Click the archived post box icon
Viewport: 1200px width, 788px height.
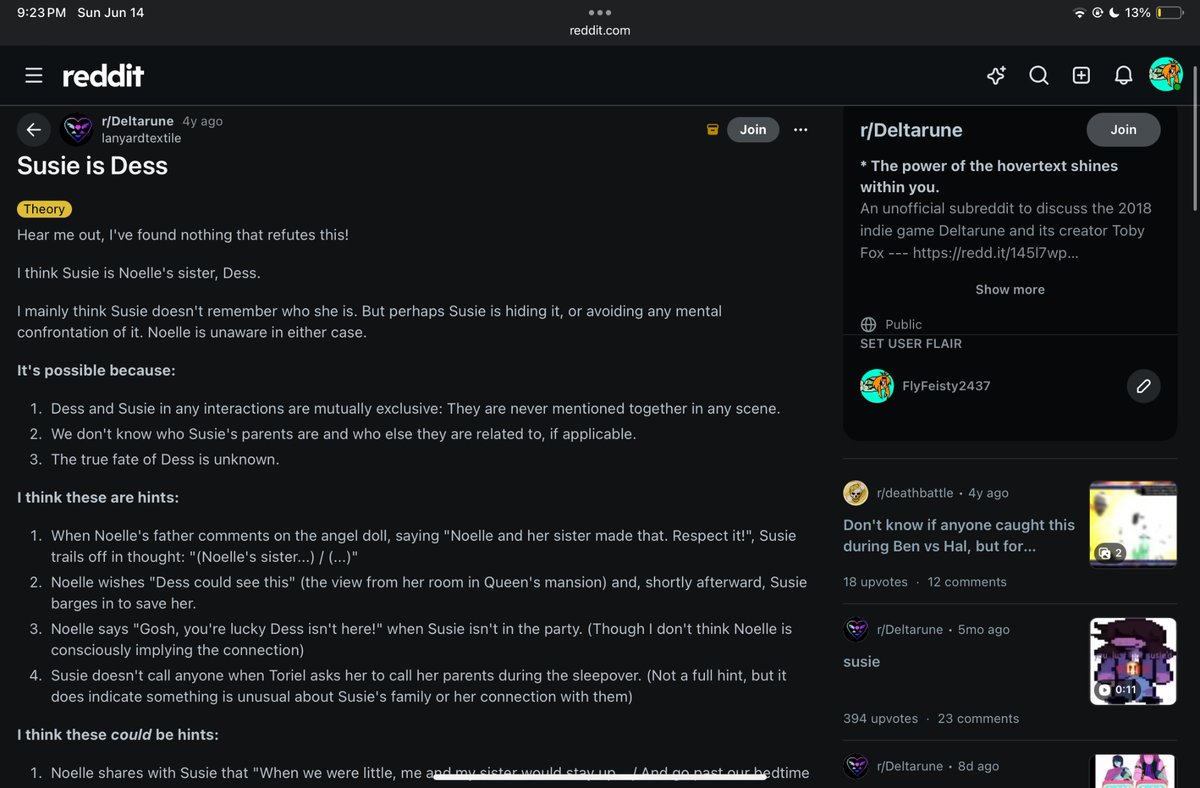(x=712, y=129)
